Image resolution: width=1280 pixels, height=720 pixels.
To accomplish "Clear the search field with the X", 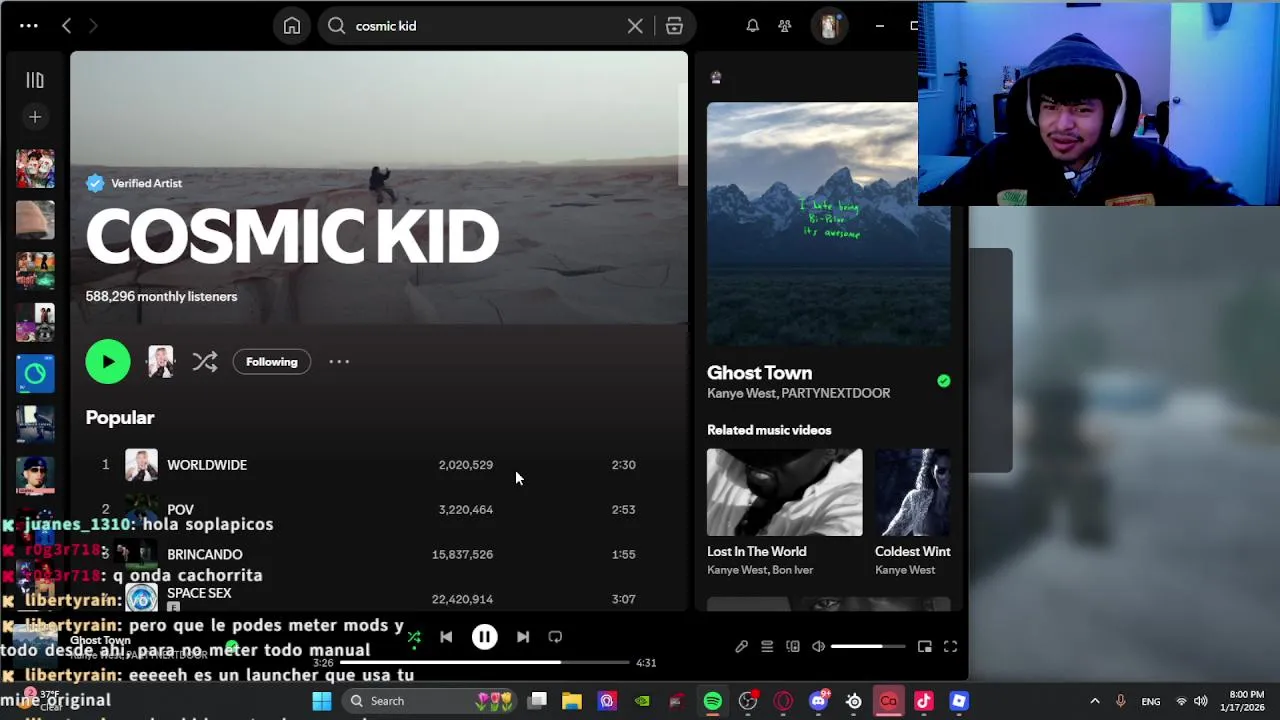I will tap(635, 26).
